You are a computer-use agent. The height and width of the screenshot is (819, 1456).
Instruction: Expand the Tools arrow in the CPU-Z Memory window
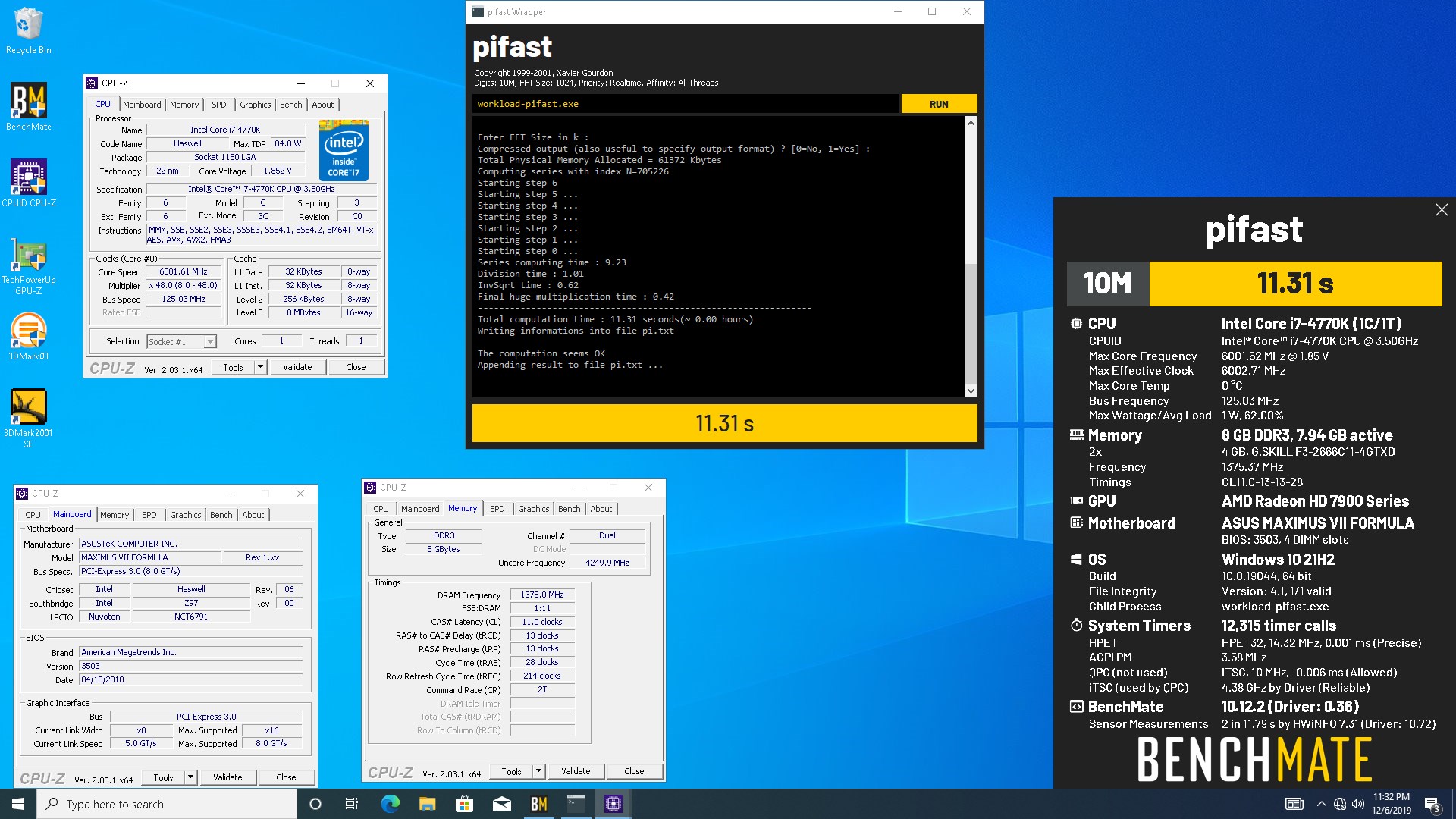click(538, 771)
